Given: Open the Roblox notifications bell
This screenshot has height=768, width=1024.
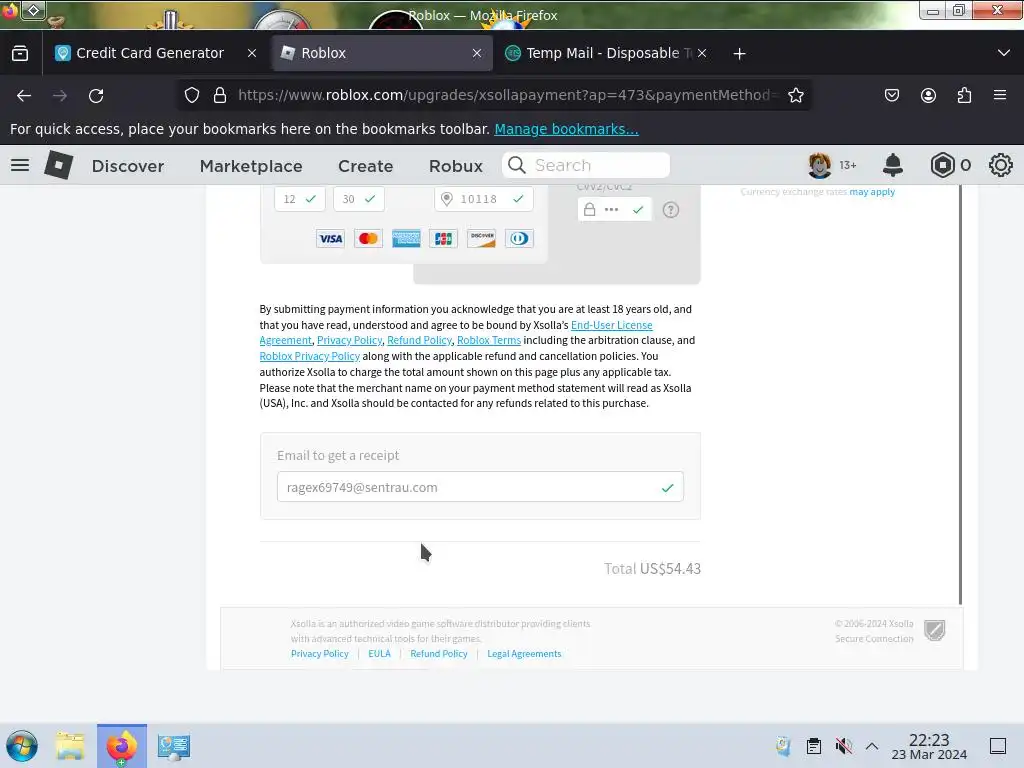Looking at the screenshot, I should pos(893,165).
